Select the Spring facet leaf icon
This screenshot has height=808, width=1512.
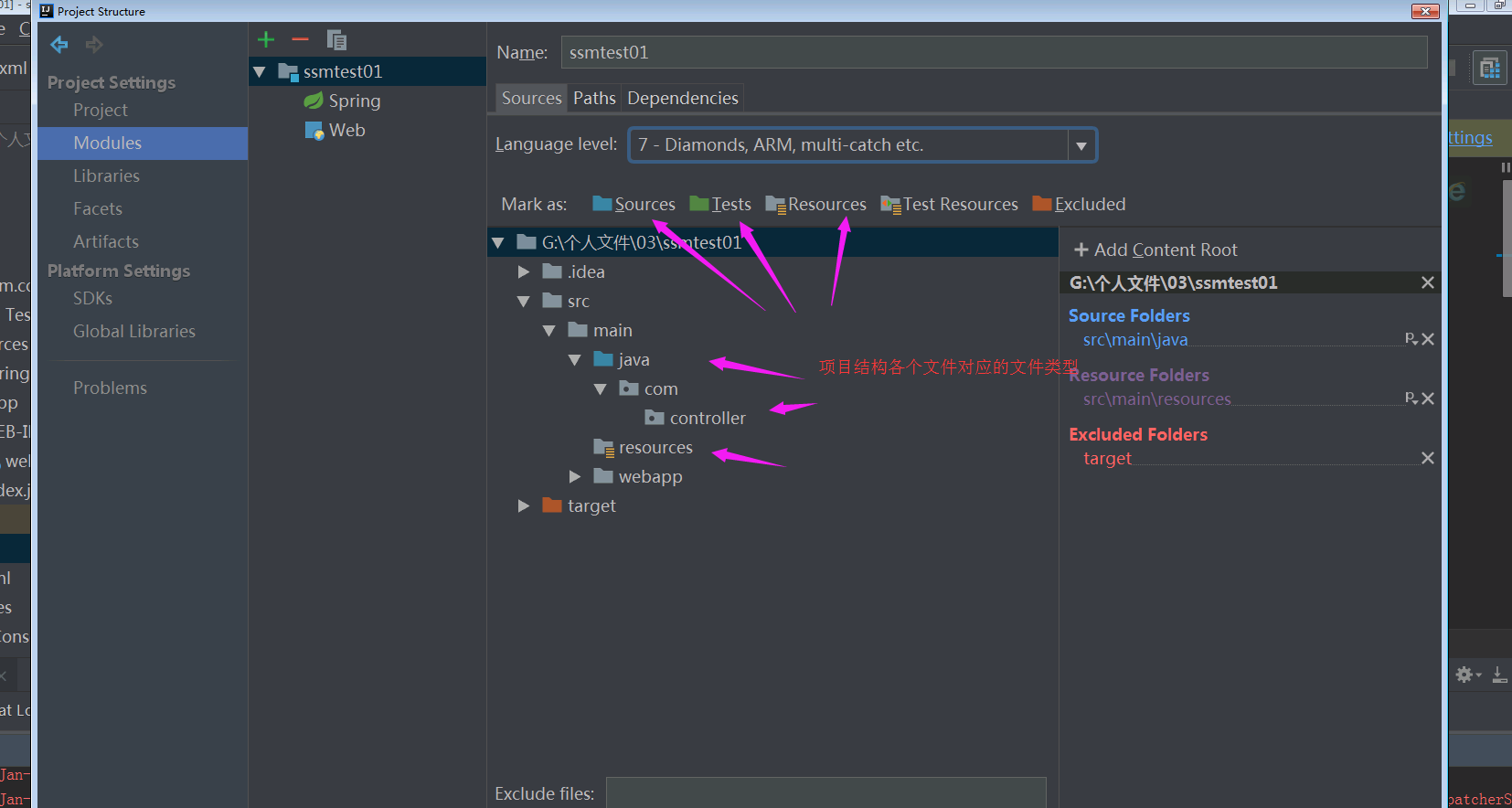[x=314, y=101]
